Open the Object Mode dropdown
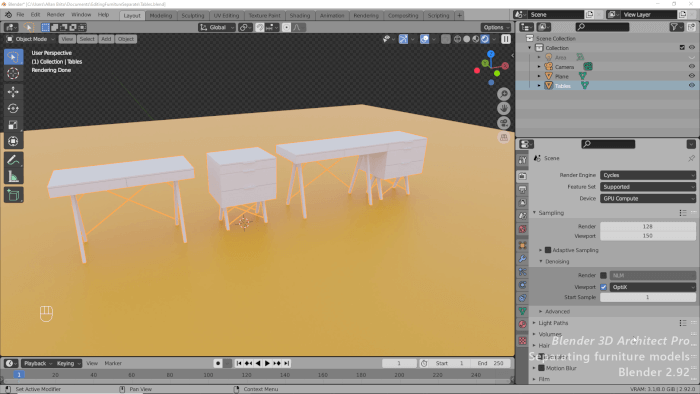This screenshot has width=700, height=394. tap(30, 39)
